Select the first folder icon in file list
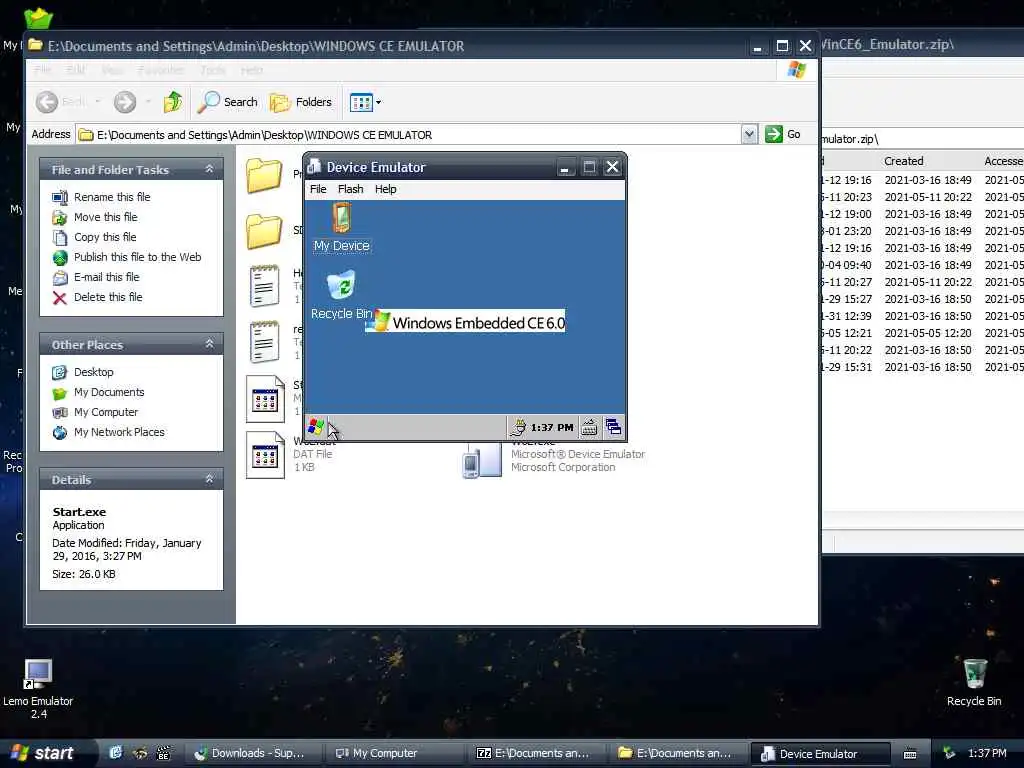This screenshot has width=1024, height=768. (x=264, y=175)
